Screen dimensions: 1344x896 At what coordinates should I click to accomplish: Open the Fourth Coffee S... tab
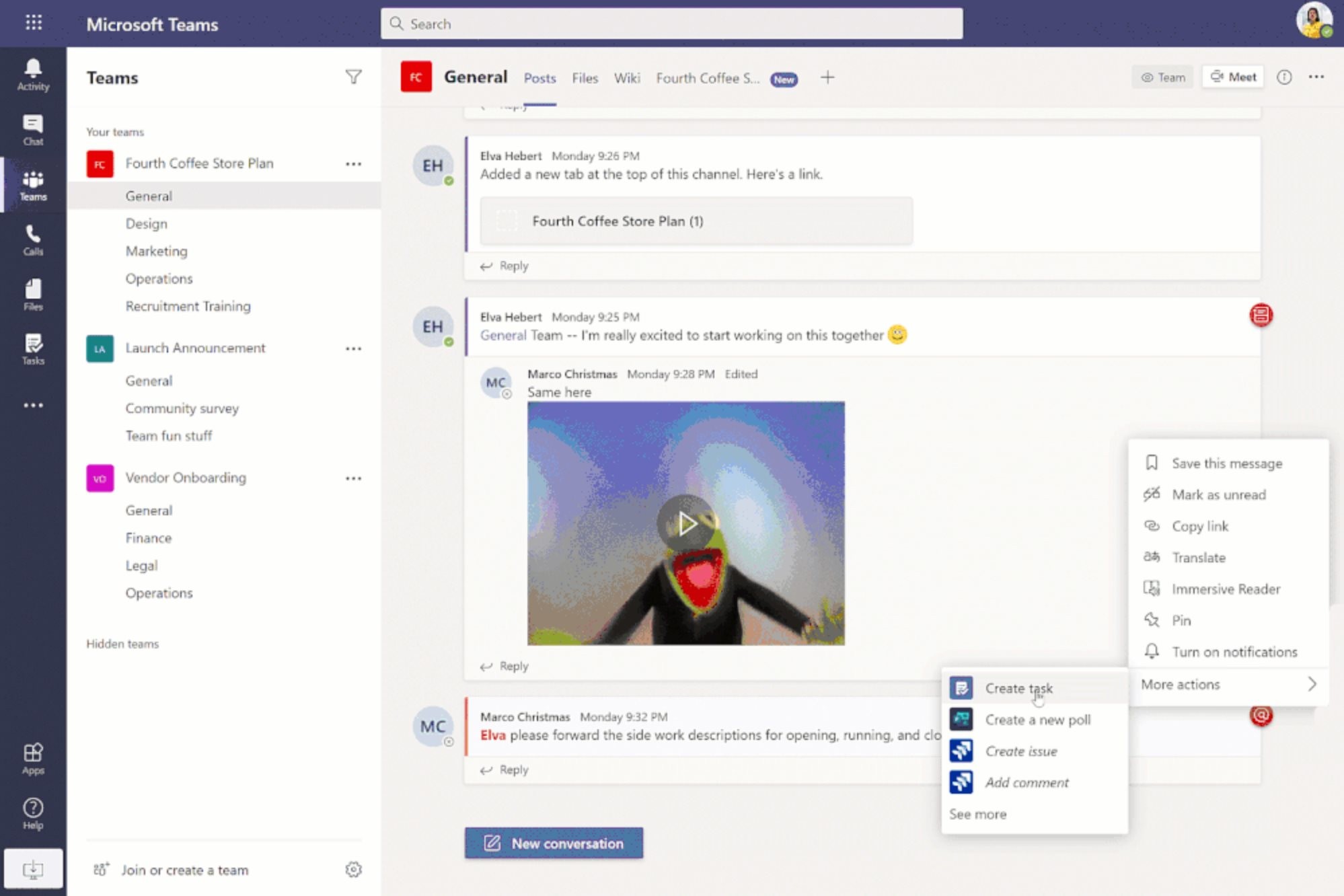[708, 78]
